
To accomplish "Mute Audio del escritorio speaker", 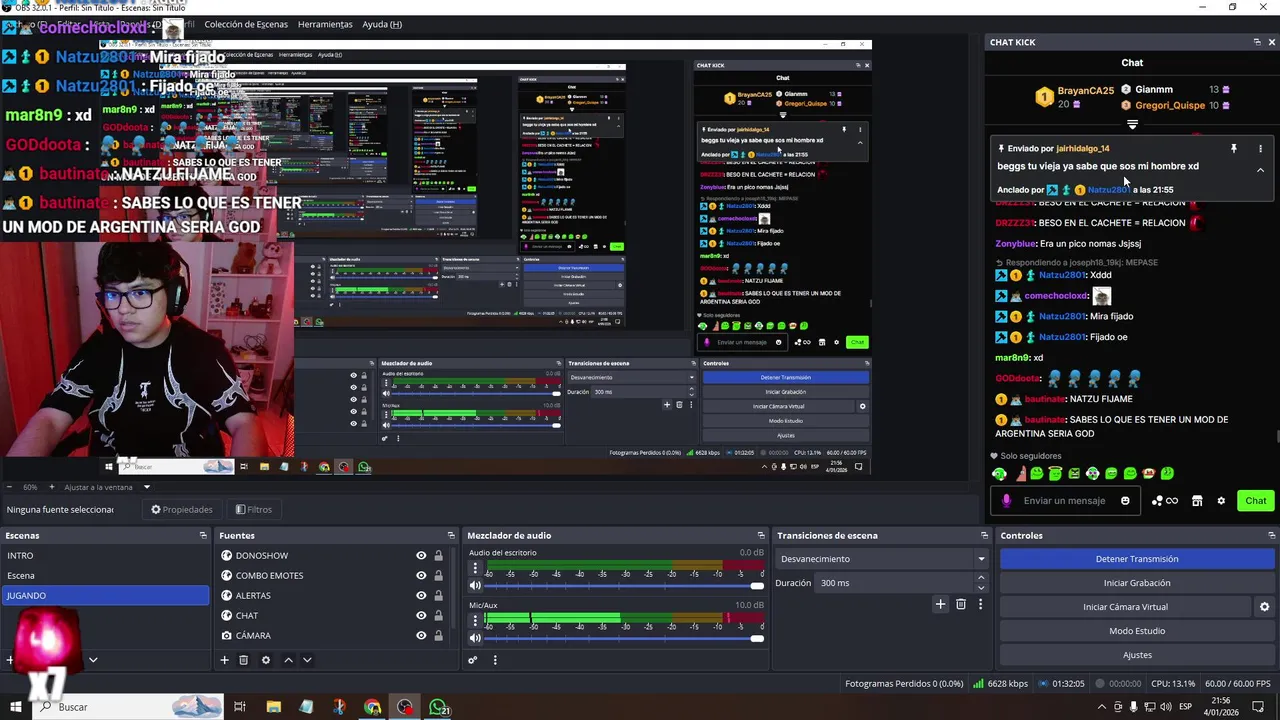I will pos(475,585).
